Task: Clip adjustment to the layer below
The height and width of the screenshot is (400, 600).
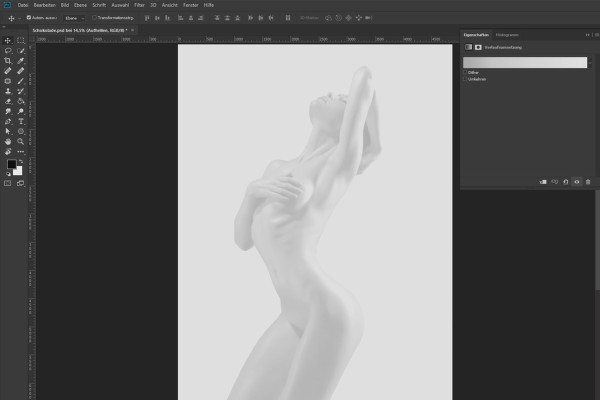Action: pyautogui.click(x=543, y=182)
